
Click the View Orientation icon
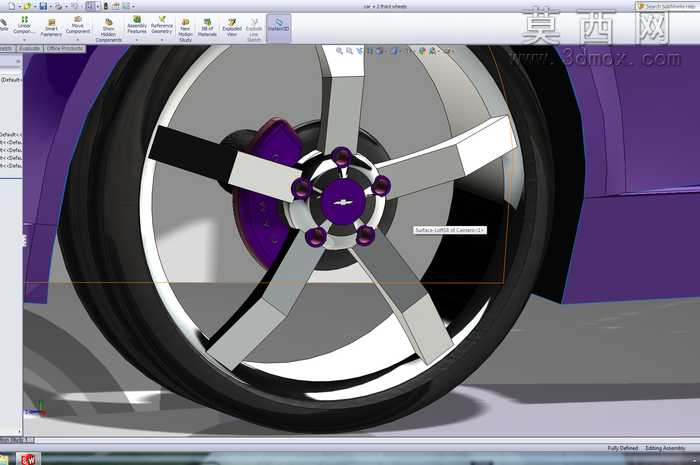coord(379,51)
